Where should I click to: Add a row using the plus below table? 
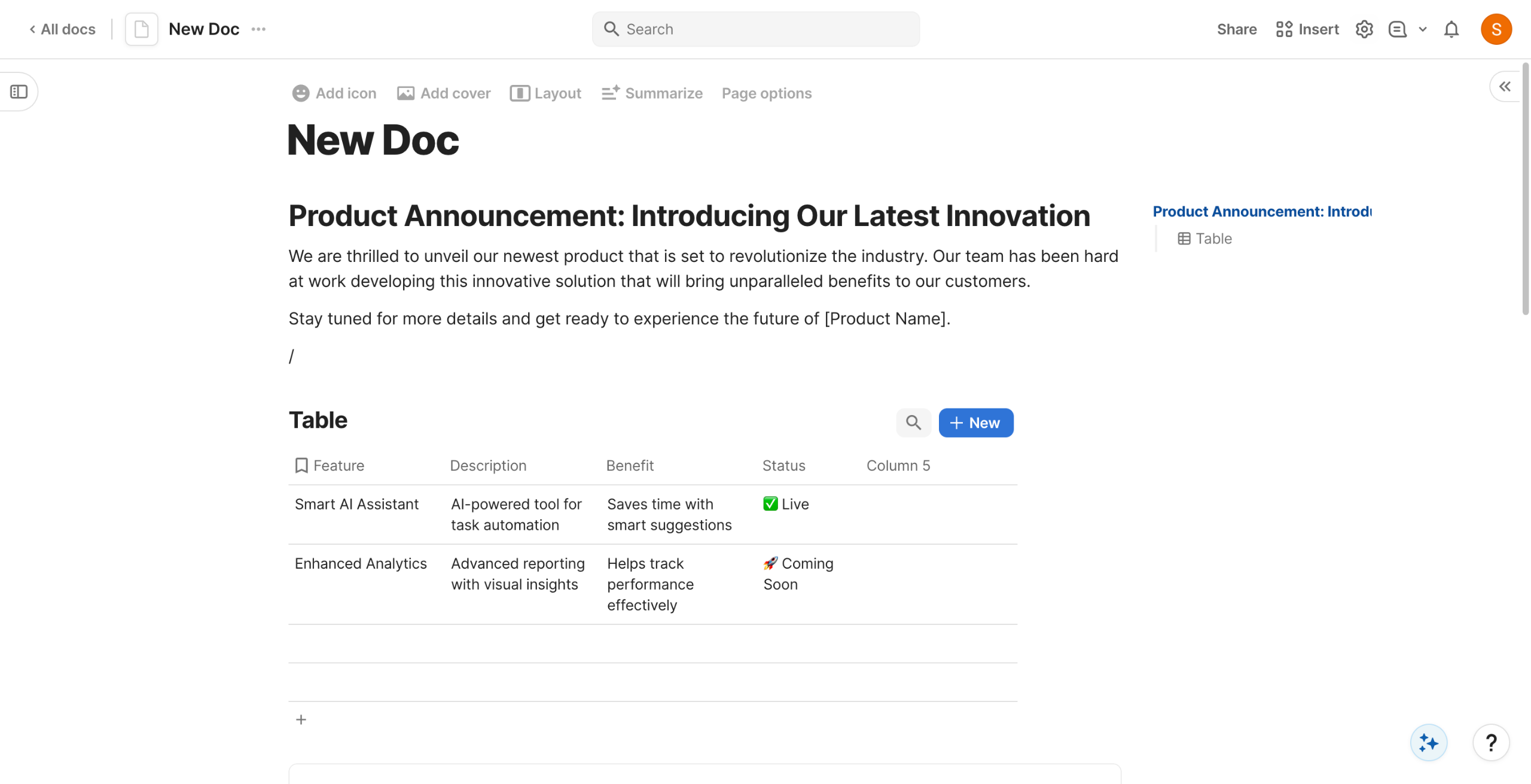coord(301,719)
